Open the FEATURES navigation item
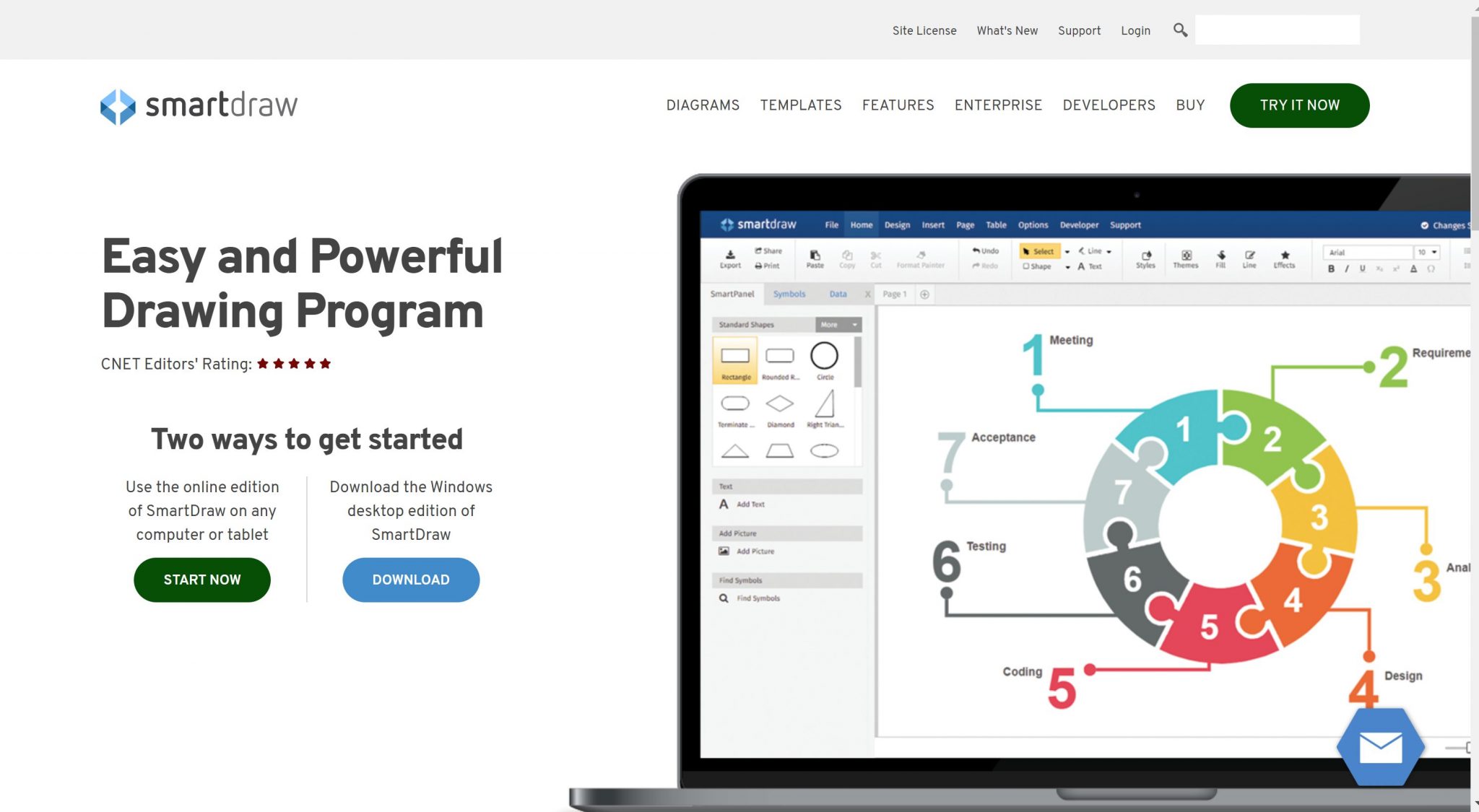 pos(898,105)
